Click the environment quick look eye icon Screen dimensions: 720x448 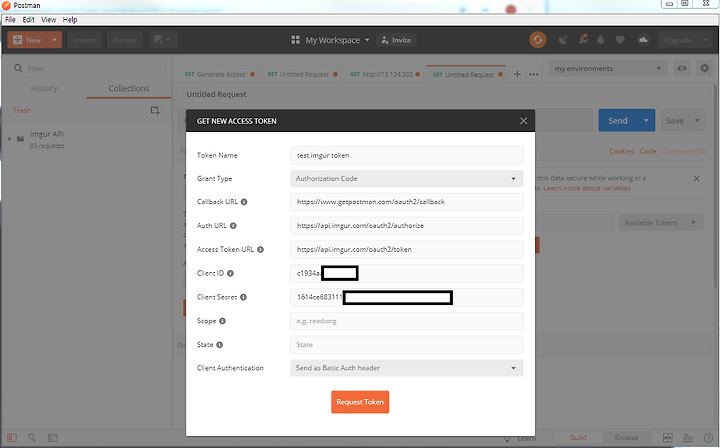tap(682, 68)
